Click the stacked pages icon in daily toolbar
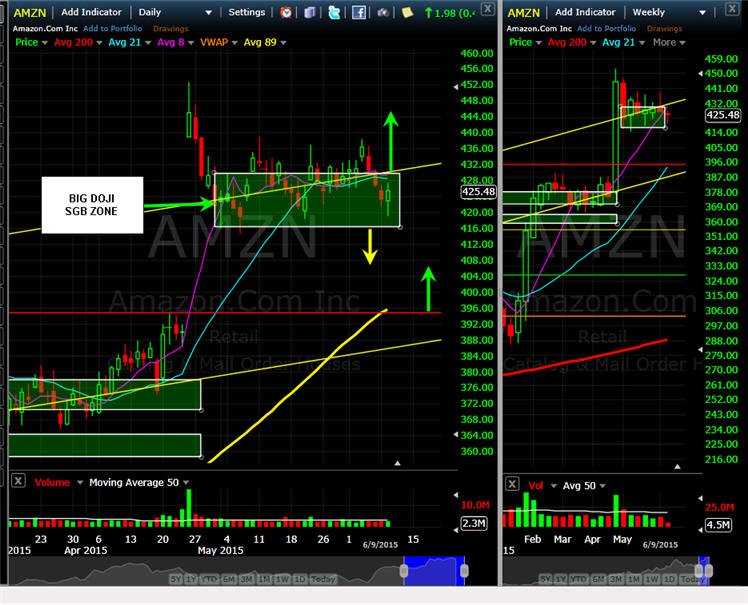Screen dimensions: 748x605 point(310,12)
